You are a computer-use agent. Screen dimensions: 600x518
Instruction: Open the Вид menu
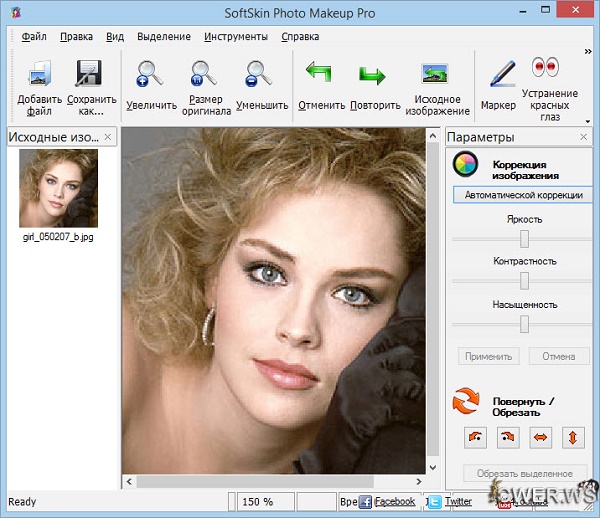tap(115, 36)
